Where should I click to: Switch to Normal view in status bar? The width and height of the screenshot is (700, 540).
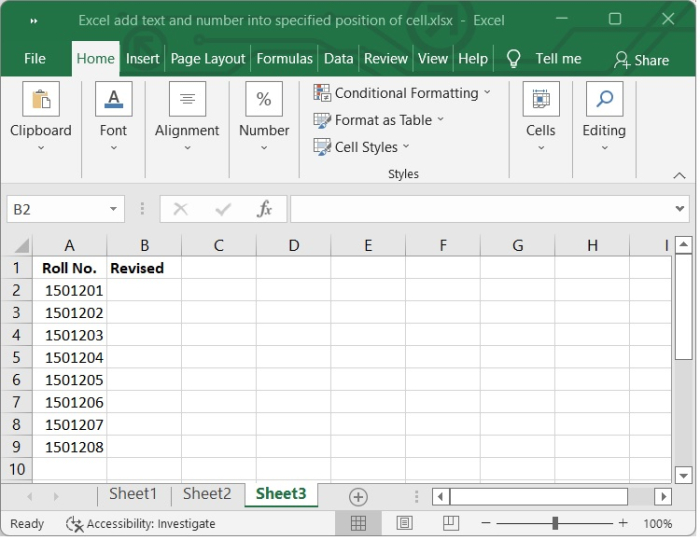(x=358, y=523)
